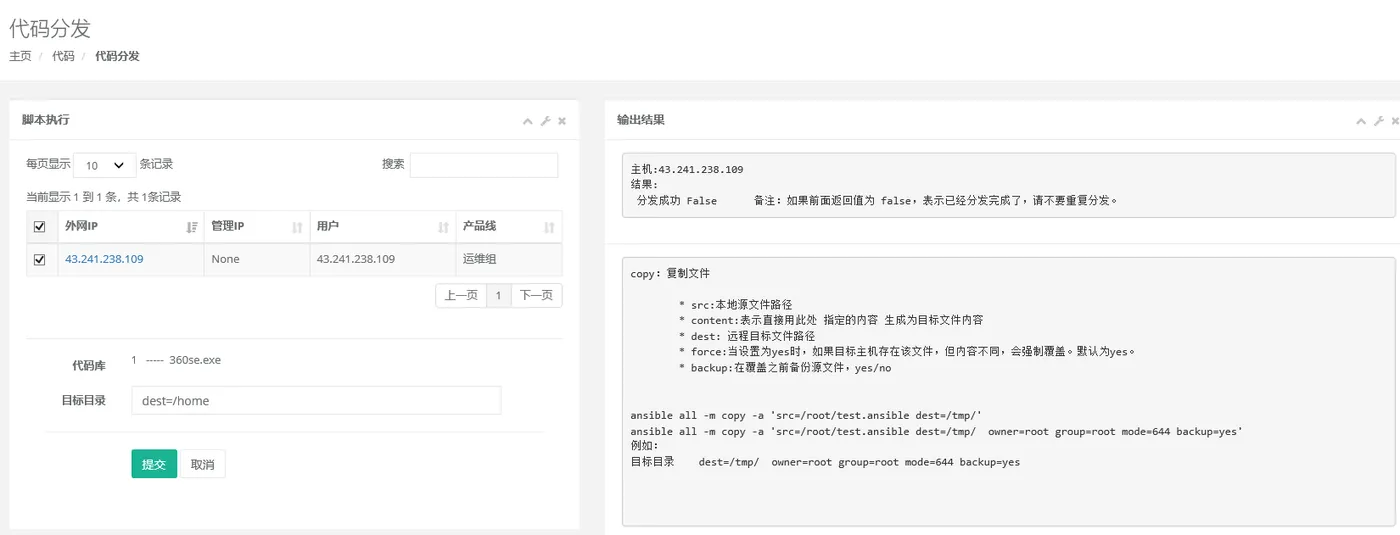Screen dimensions: 1400x535
Task: Sort table by 用户 column icon
Action: pyautogui.click(x=443, y=227)
